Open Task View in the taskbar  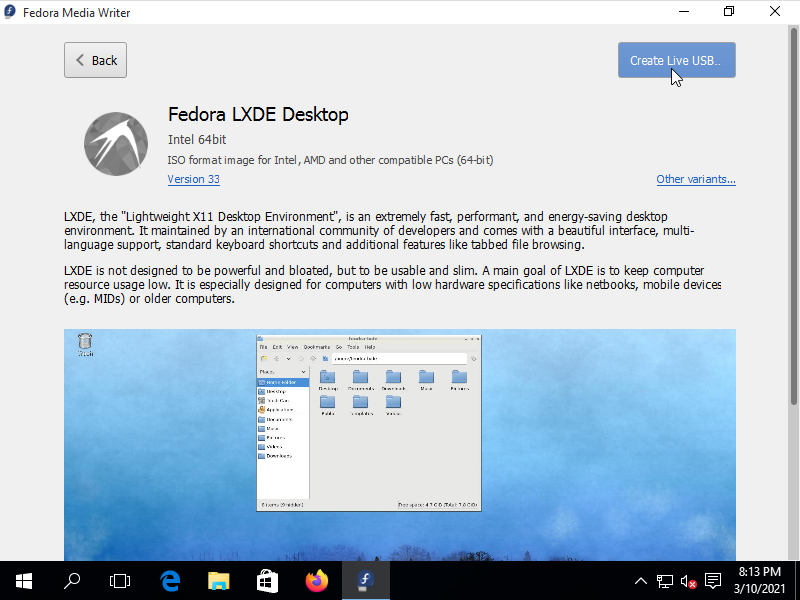point(120,581)
